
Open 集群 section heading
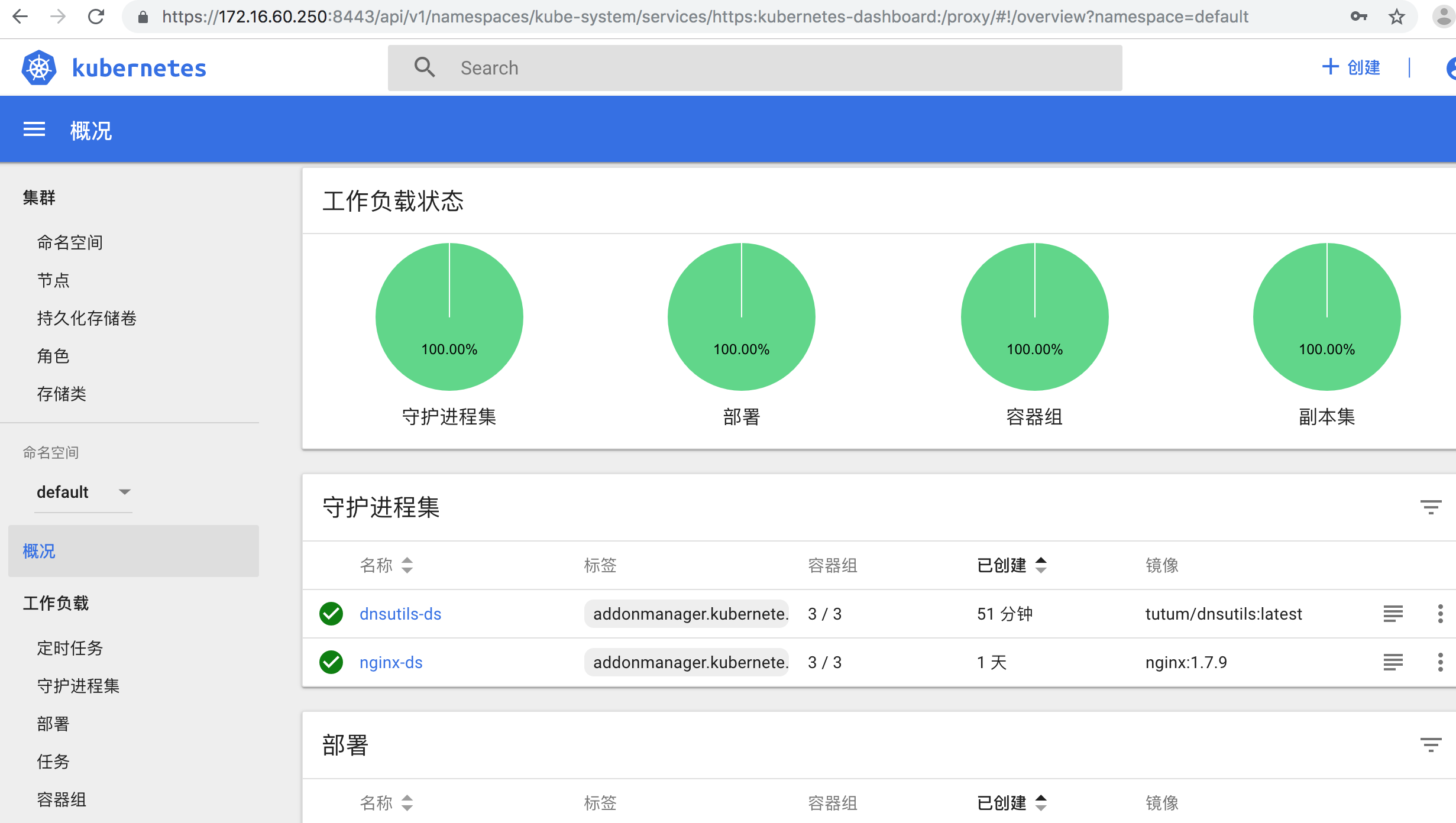coord(39,197)
